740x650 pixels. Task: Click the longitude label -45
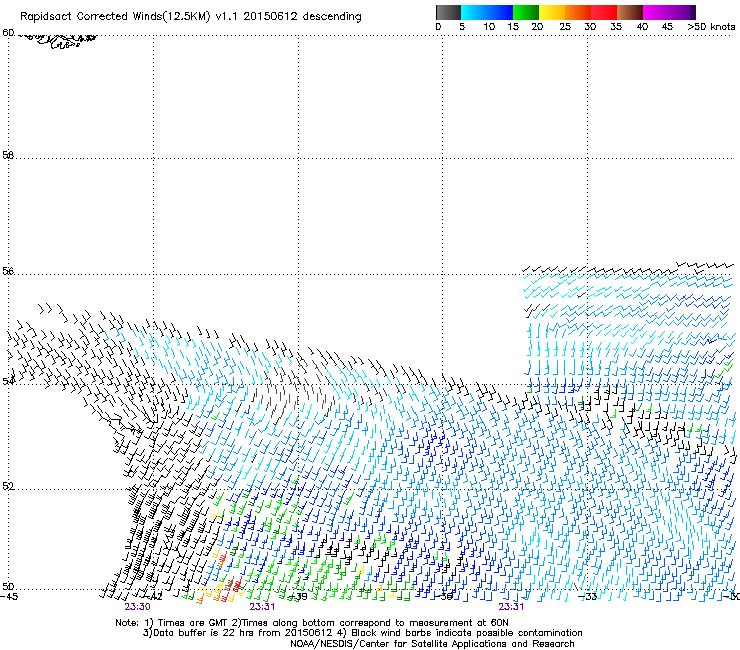click(9, 597)
